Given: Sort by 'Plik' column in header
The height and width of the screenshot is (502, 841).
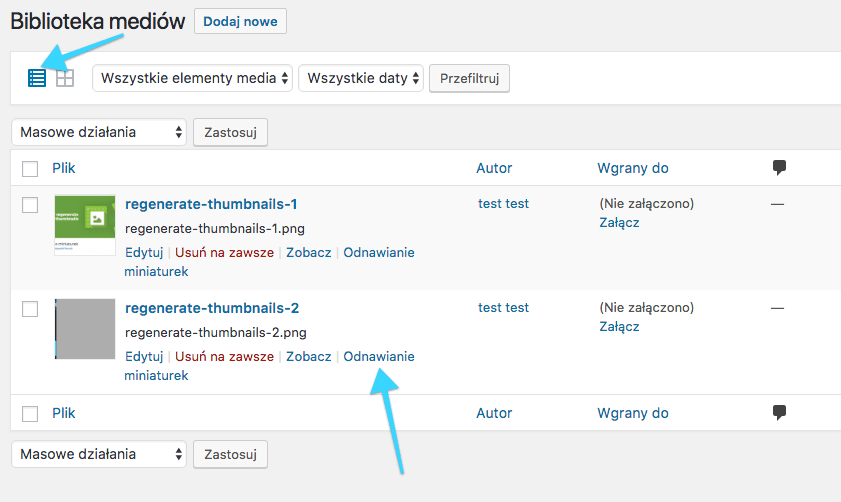Looking at the screenshot, I should (x=63, y=168).
